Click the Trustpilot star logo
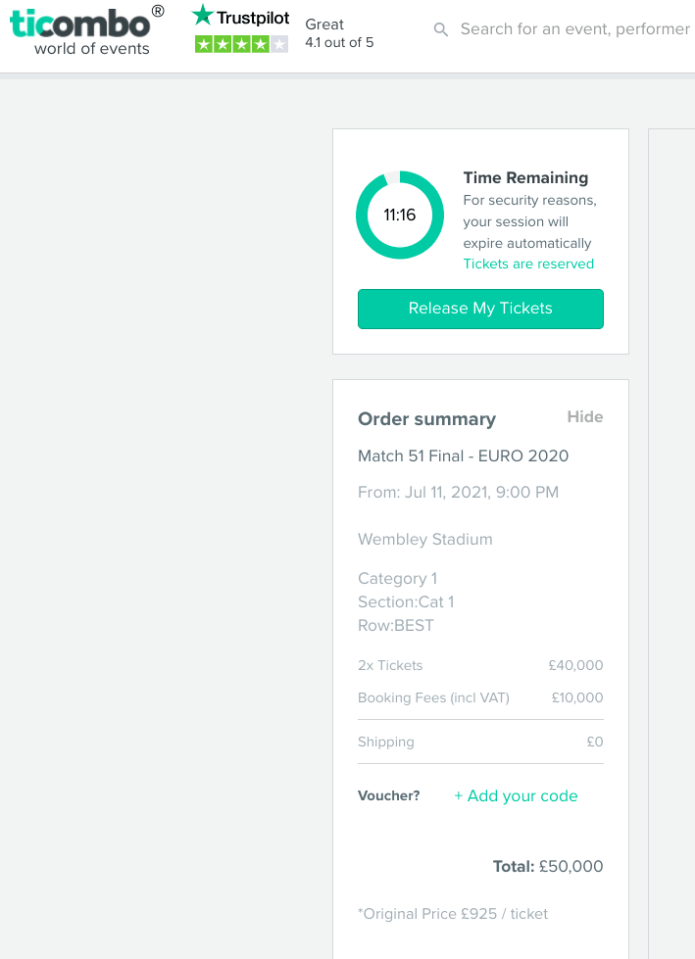The image size is (695, 959). (x=241, y=17)
